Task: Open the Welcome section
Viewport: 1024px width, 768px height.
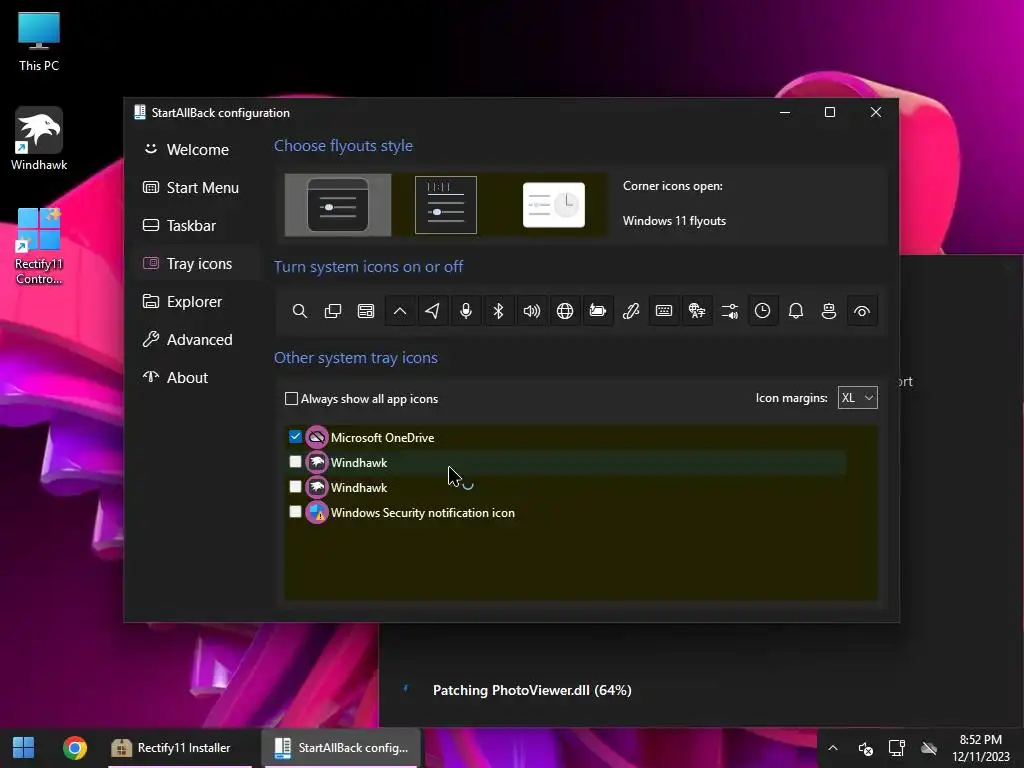Action: point(197,150)
